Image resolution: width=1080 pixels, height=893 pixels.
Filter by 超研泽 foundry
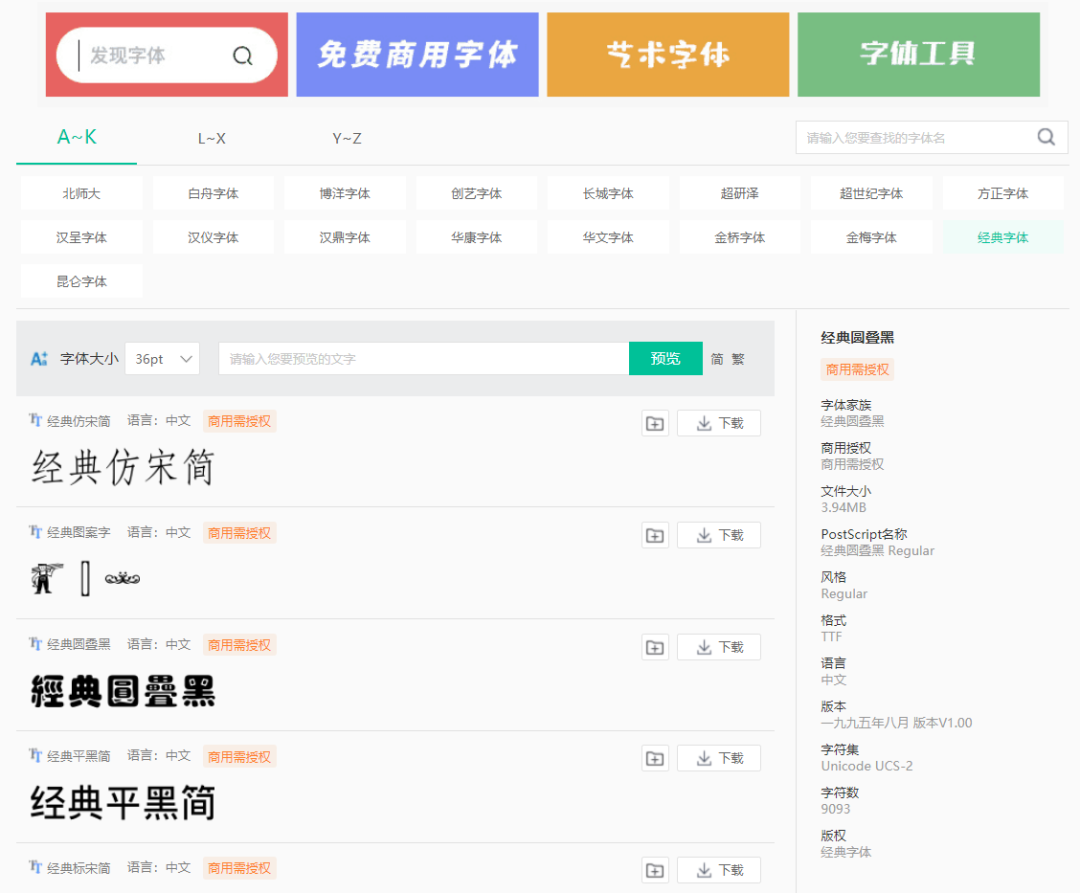740,193
